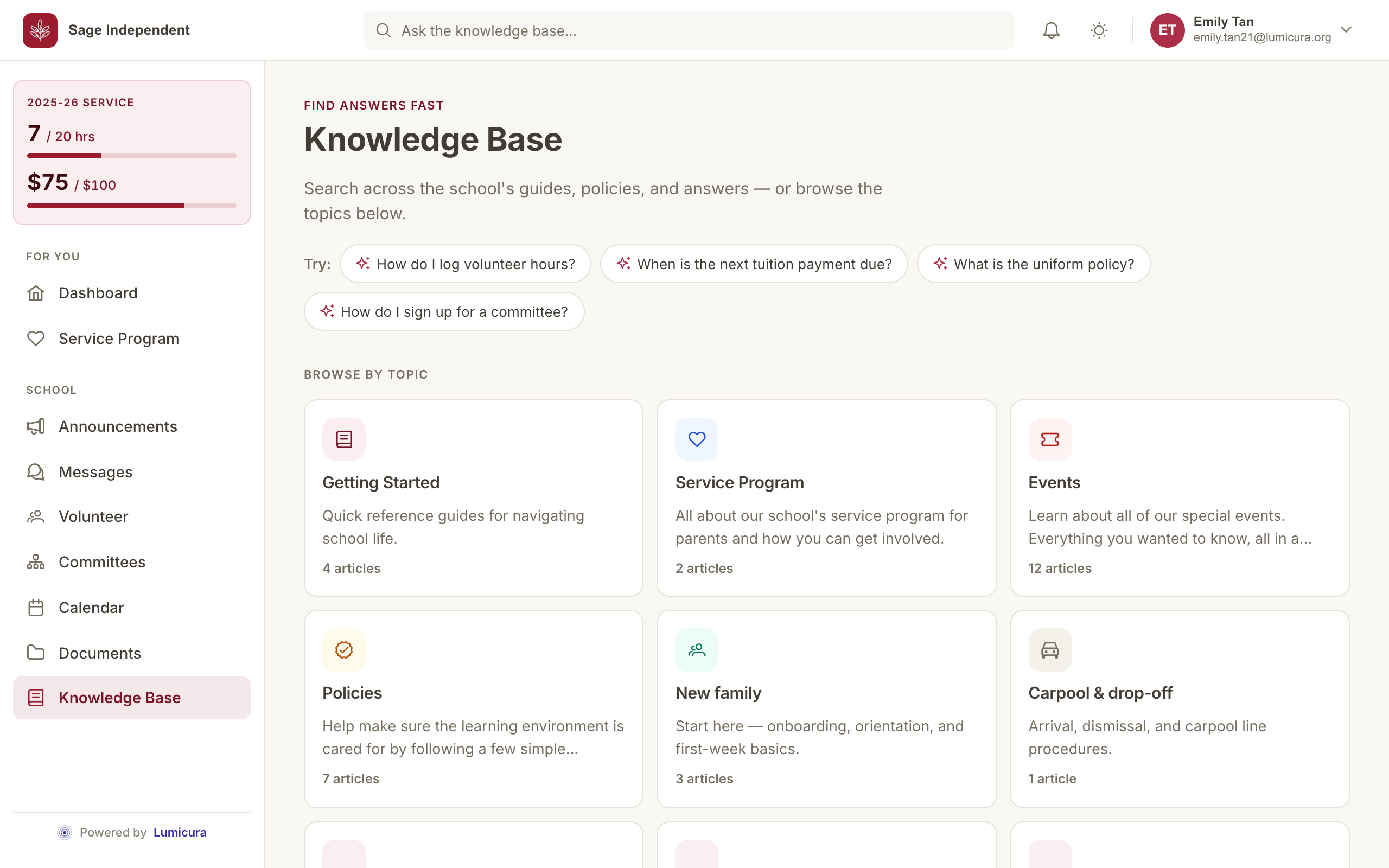Open the Events topic title
Screen dimensions: 1389x868
1054,482
